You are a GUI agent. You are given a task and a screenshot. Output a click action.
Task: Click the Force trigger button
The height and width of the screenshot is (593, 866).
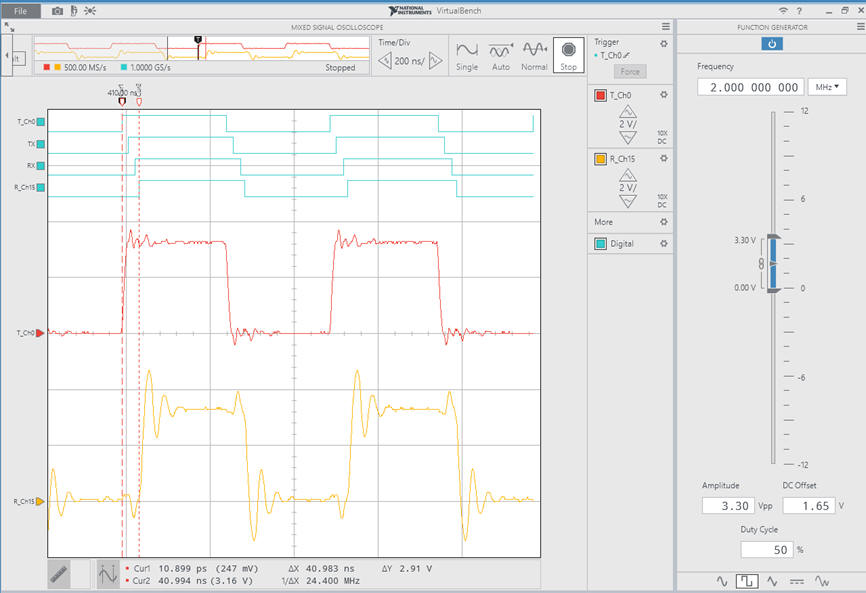630,71
